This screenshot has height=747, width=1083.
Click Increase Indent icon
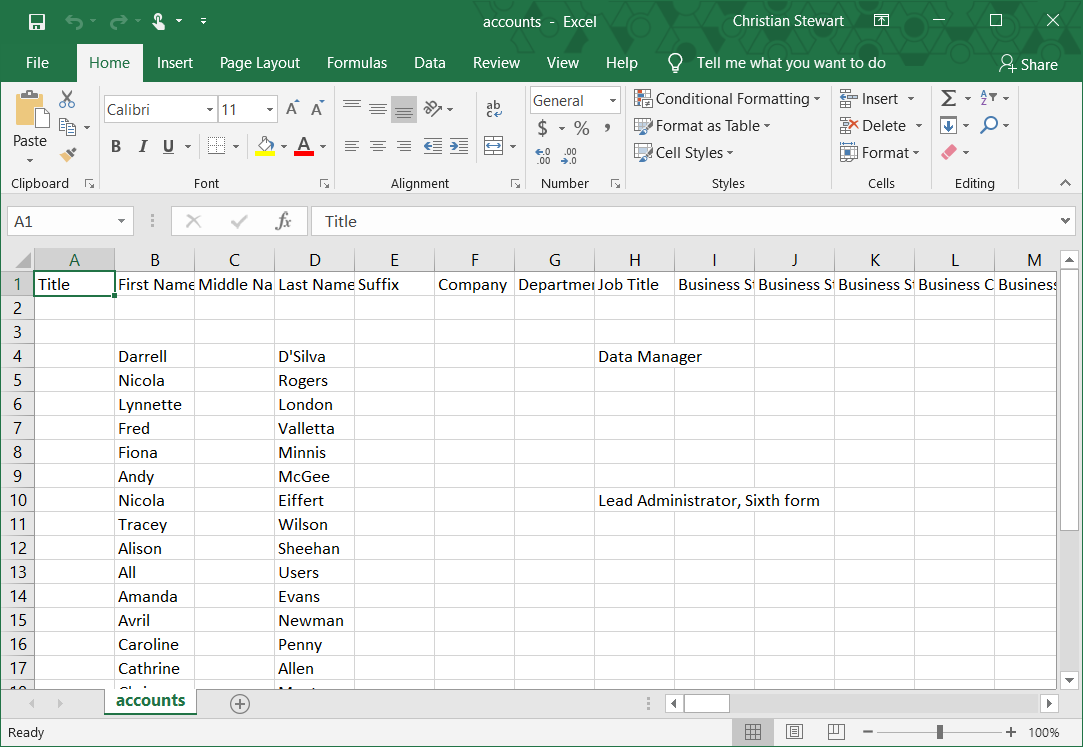[x=459, y=146]
